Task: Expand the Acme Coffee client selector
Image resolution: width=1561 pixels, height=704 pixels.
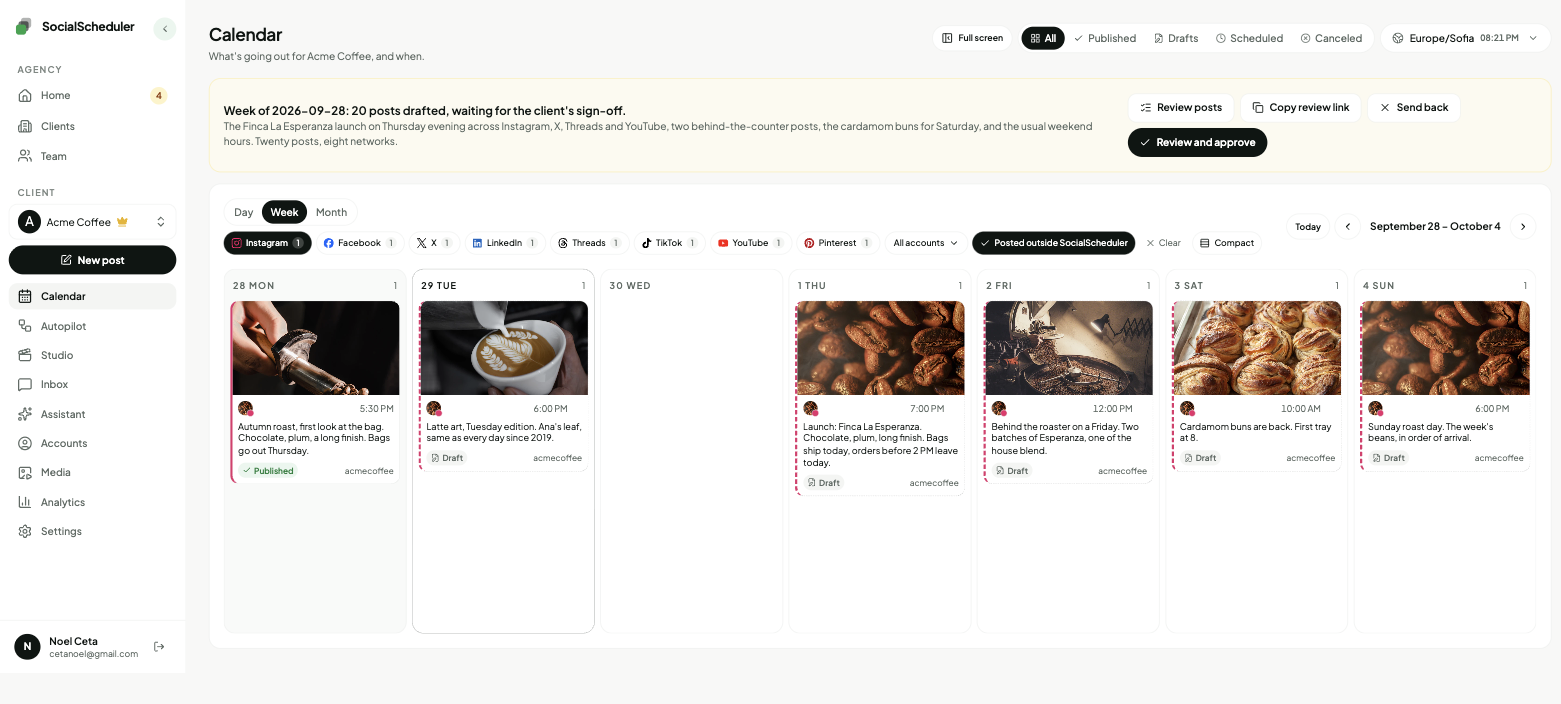Action: (x=92, y=222)
